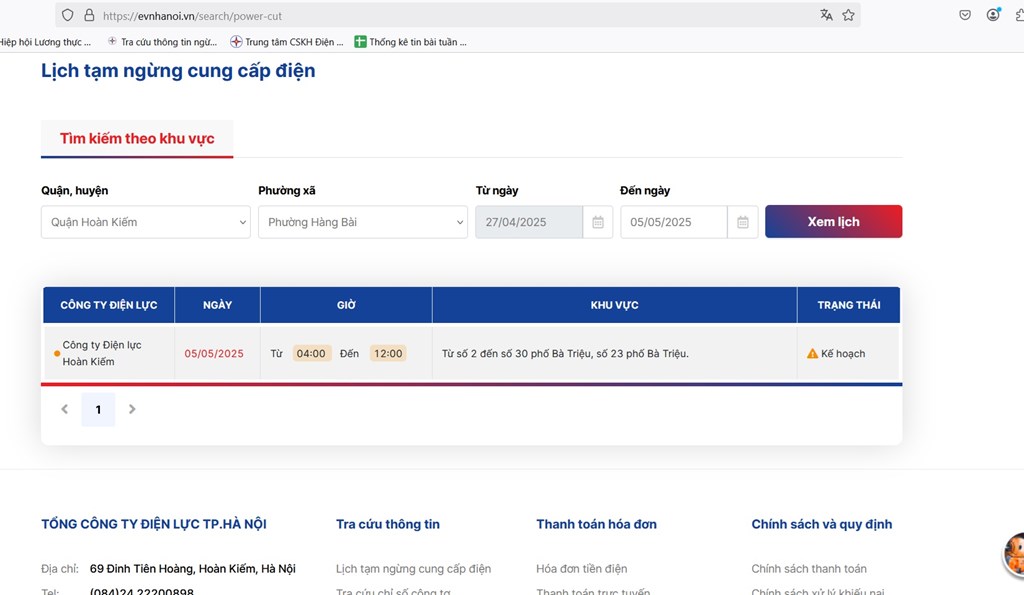Click the tracking protection shield icon
Image resolution: width=1024 pixels, height=595 pixels.
coord(68,16)
